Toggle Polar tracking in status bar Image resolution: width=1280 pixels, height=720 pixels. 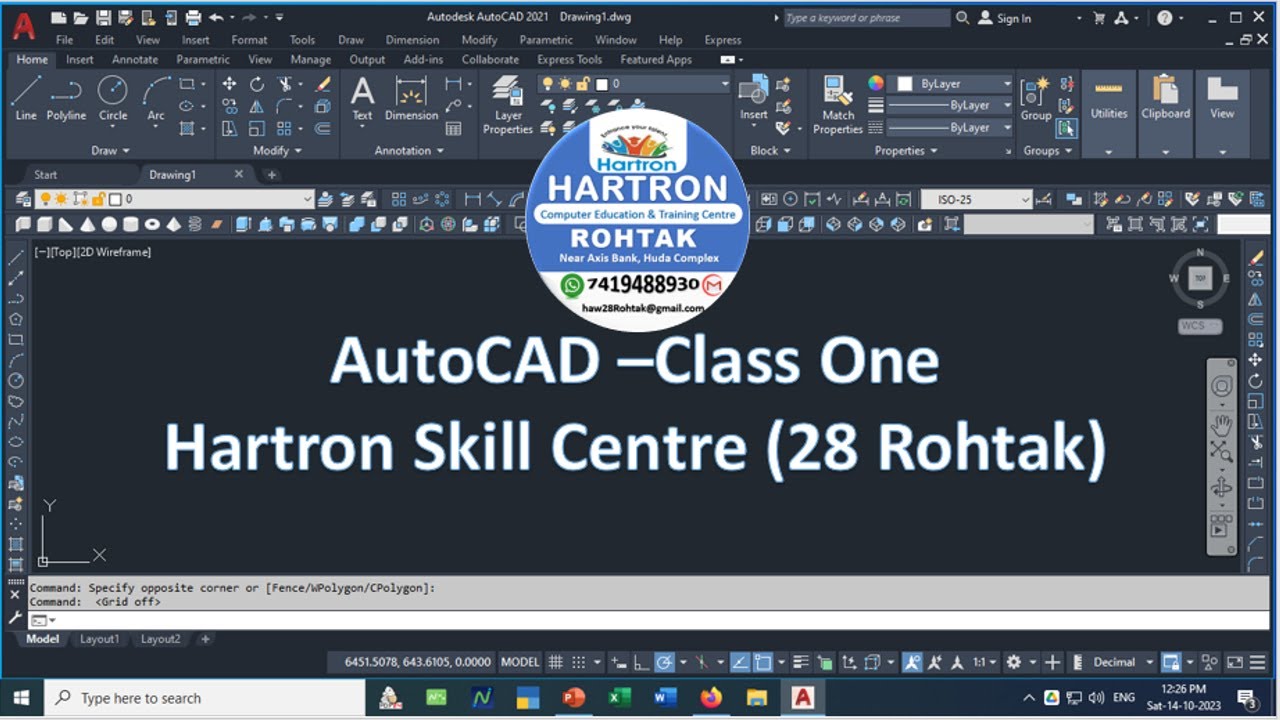[x=664, y=662]
